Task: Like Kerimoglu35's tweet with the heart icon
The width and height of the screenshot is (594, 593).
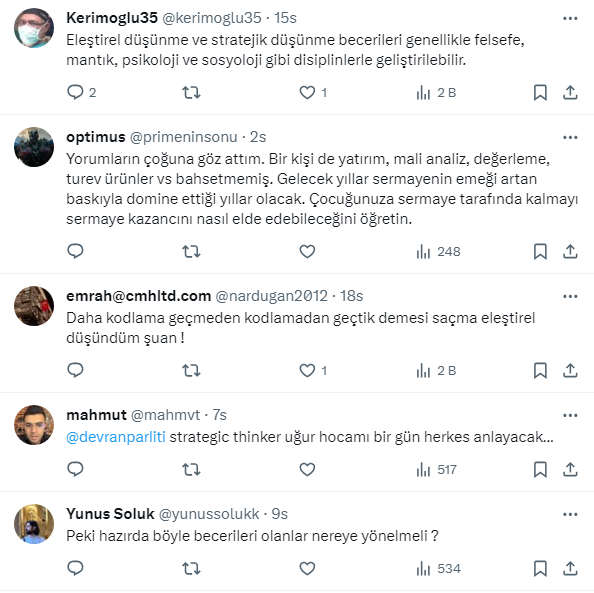Action: 307,92
